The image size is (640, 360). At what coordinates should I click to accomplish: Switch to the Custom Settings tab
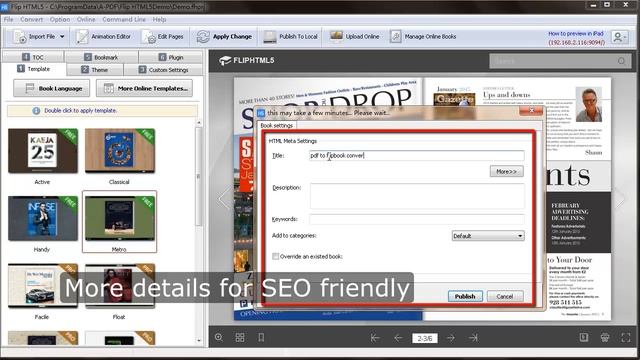tap(163, 70)
